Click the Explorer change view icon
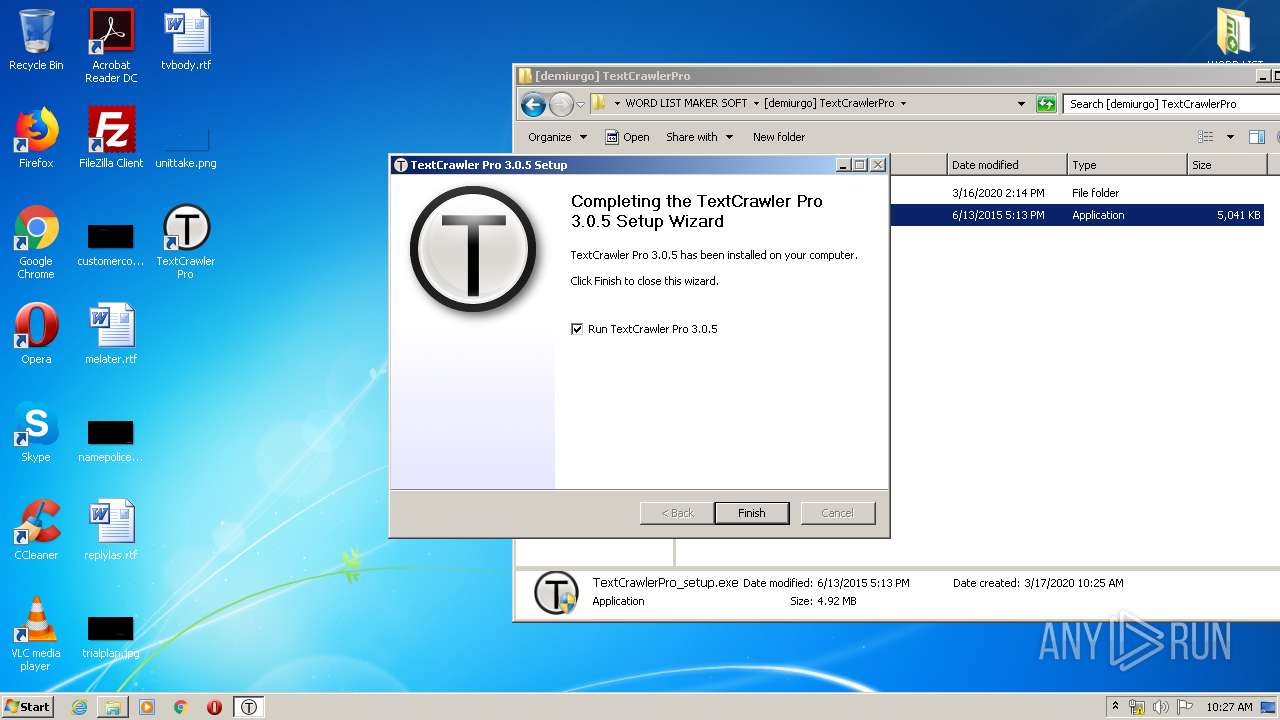 pyautogui.click(x=1206, y=137)
